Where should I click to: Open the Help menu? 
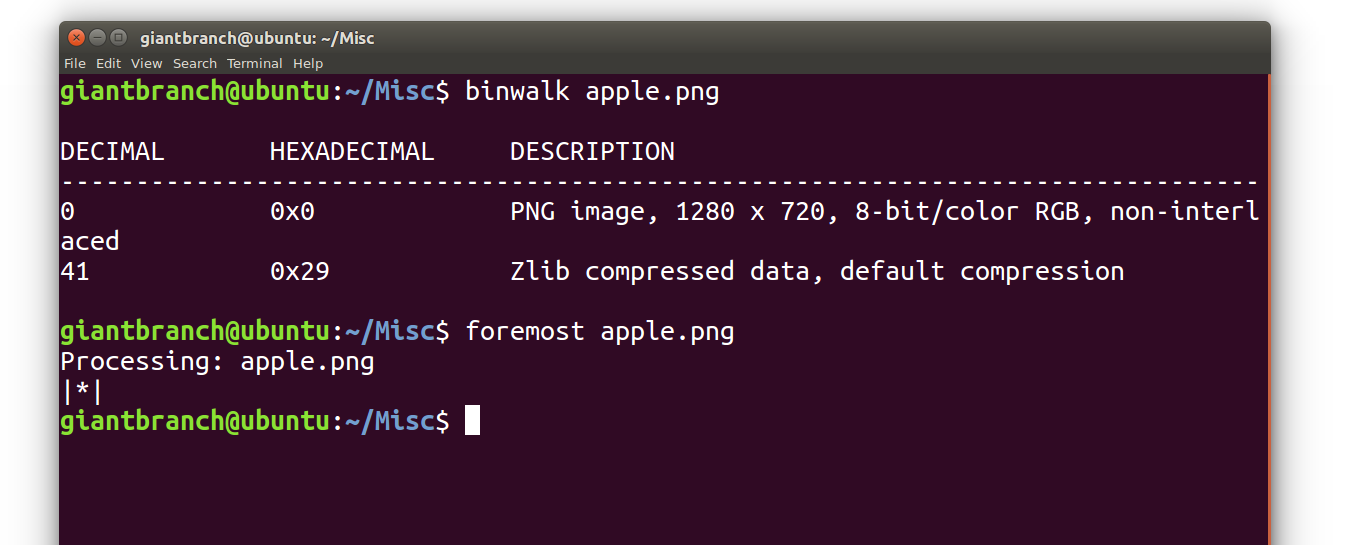pos(308,63)
